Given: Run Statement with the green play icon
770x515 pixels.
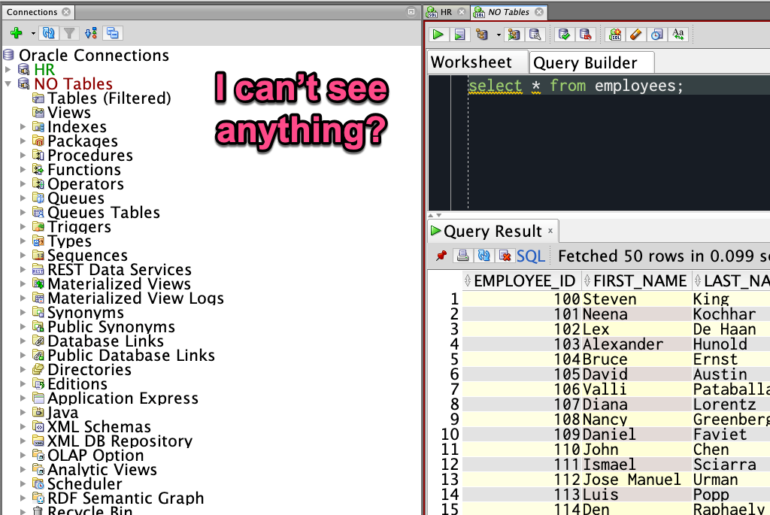Looking at the screenshot, I should coord(438,34).
